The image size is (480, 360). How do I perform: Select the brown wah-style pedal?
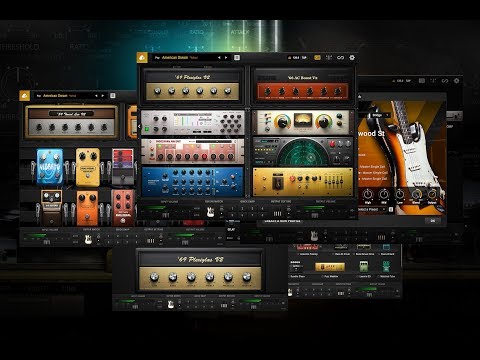(x=51, y=207)
